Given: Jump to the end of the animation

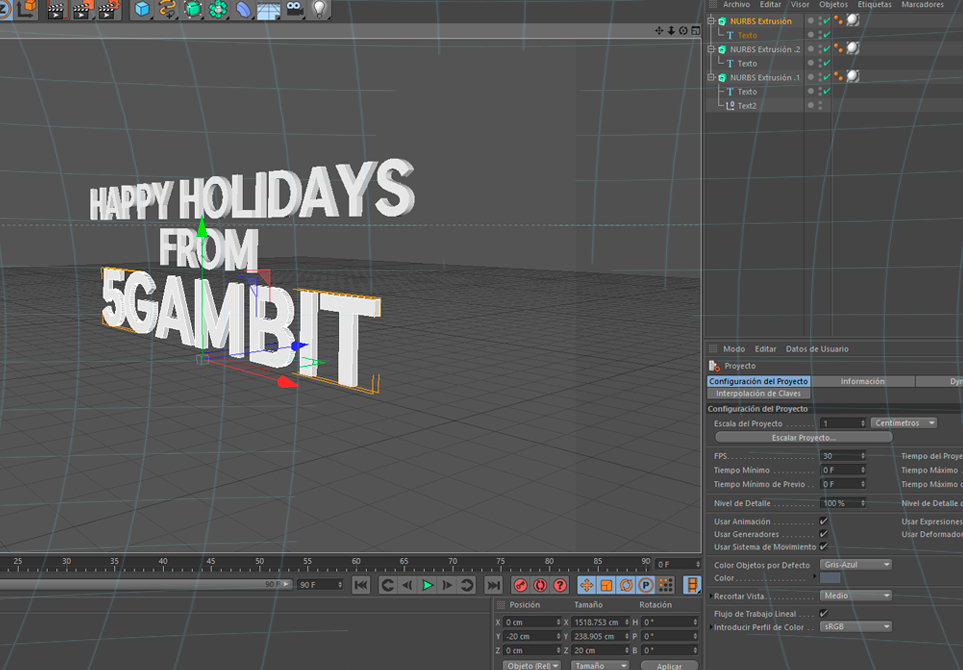Looking at the screenshot, I should click(x=493, y=585).
